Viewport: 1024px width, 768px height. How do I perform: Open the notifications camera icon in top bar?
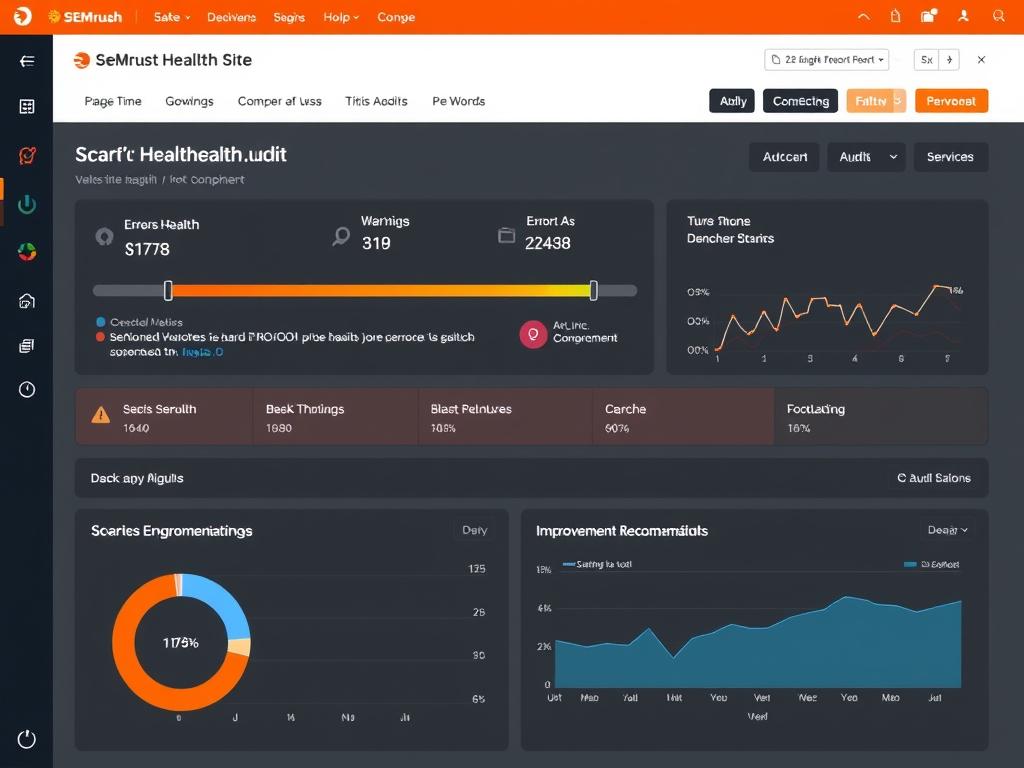929,16
